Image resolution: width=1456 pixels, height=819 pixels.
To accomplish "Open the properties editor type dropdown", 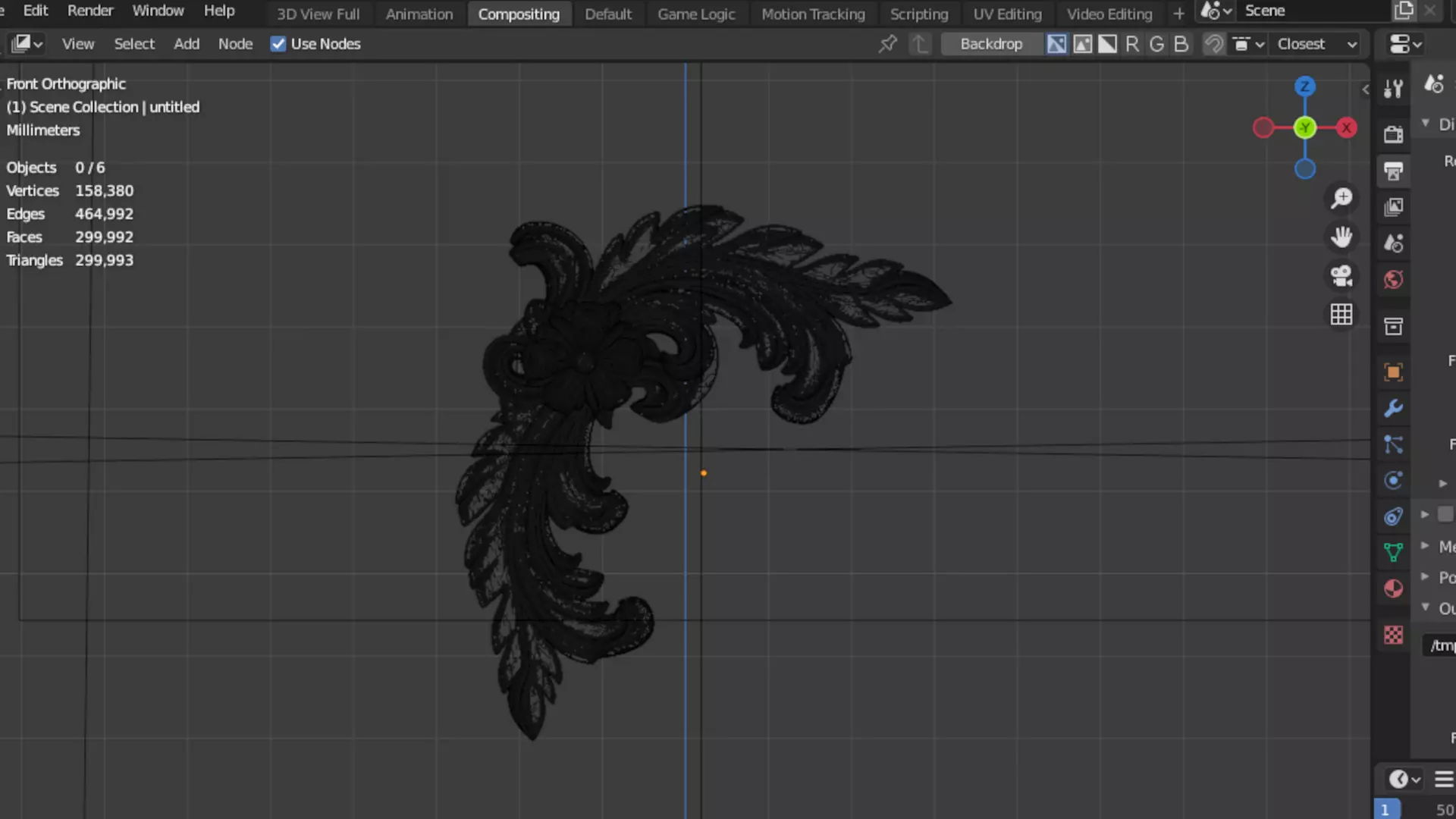I will click(x=1405, y=44).
